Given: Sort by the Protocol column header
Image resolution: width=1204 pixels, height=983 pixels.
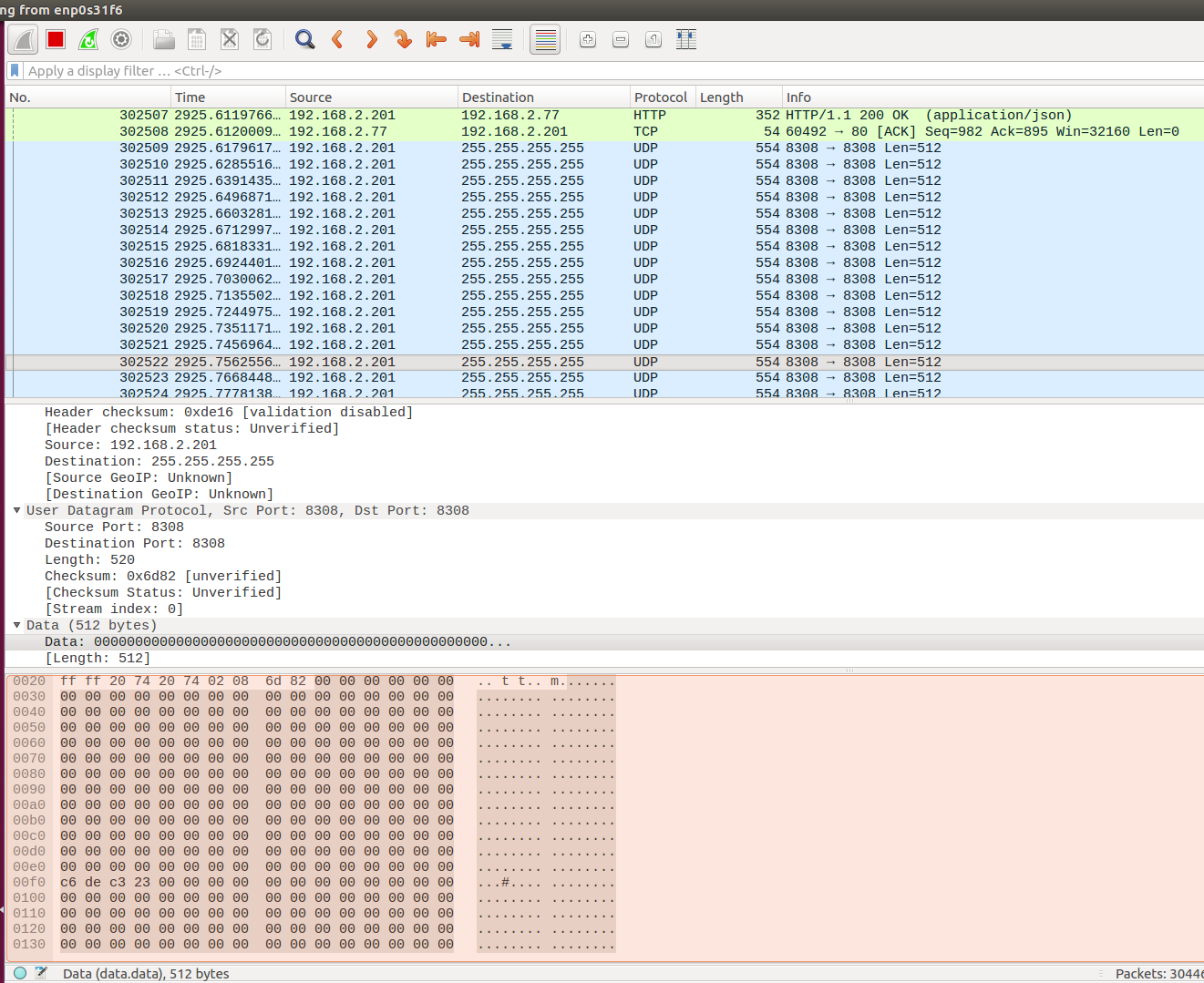Looking at the screenshot, I should coord(661,97).
